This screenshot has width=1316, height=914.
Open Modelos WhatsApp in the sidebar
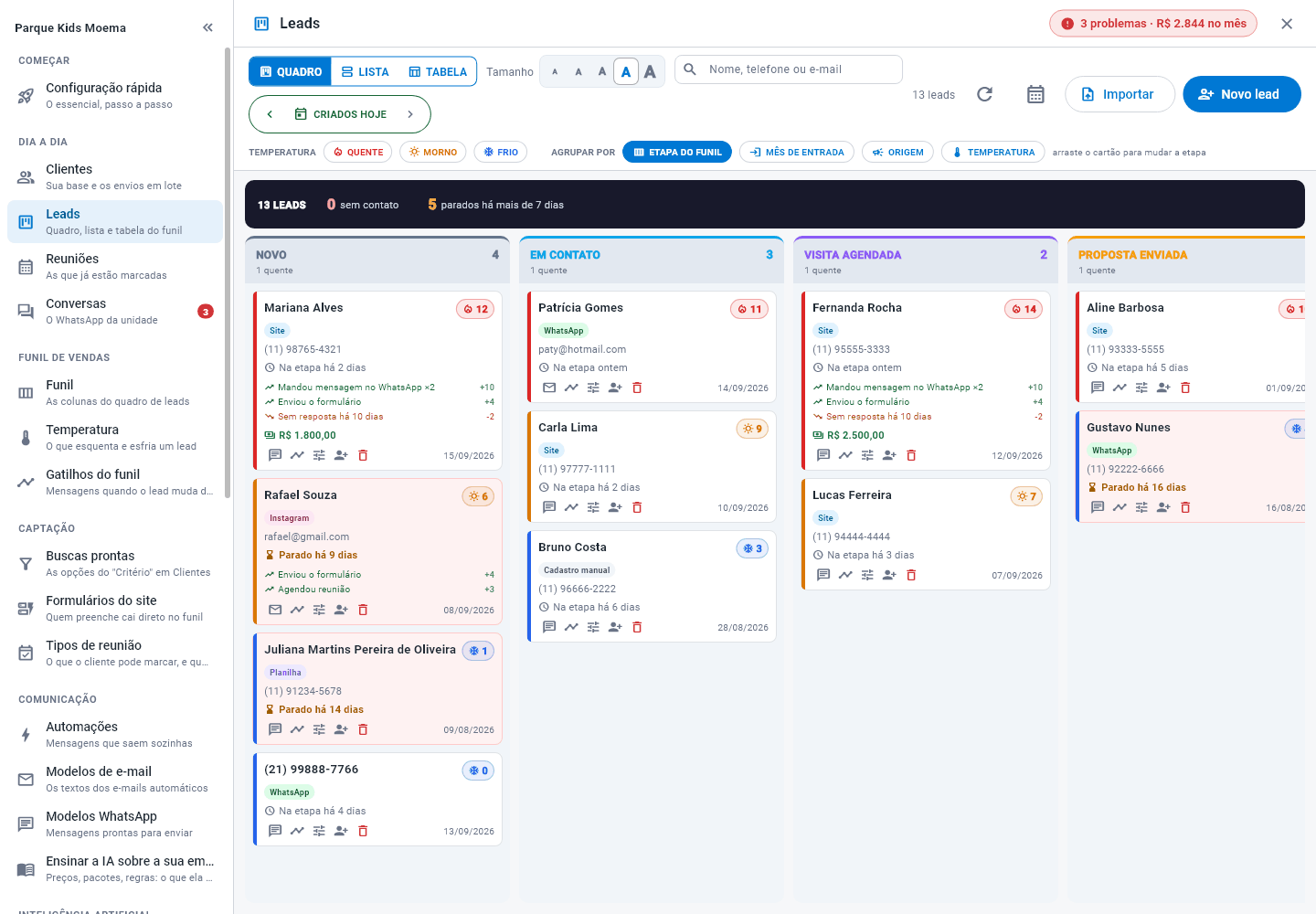coord(115,824)
